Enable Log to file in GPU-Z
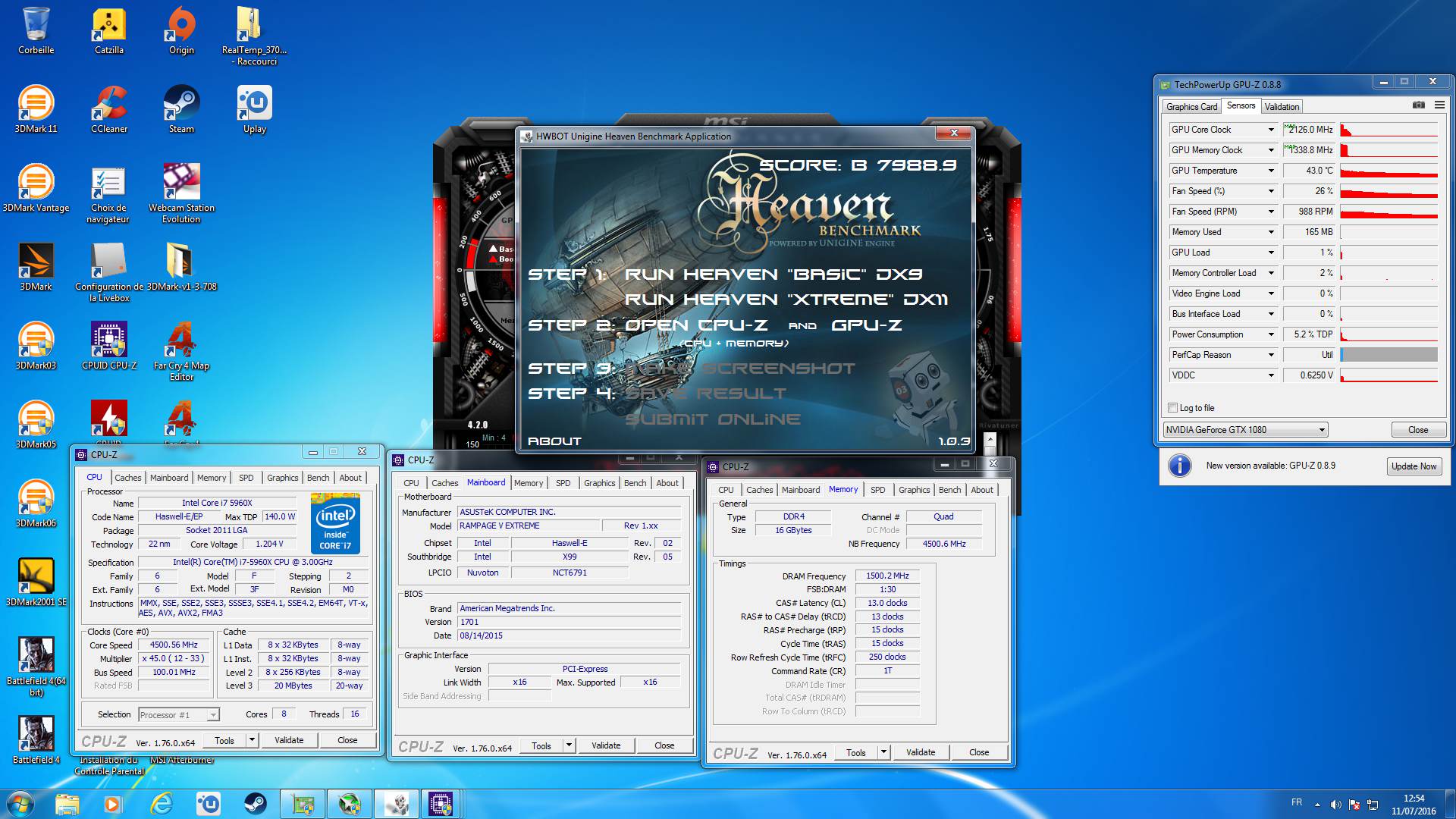1456x819 pixels. click(1173, 408)
